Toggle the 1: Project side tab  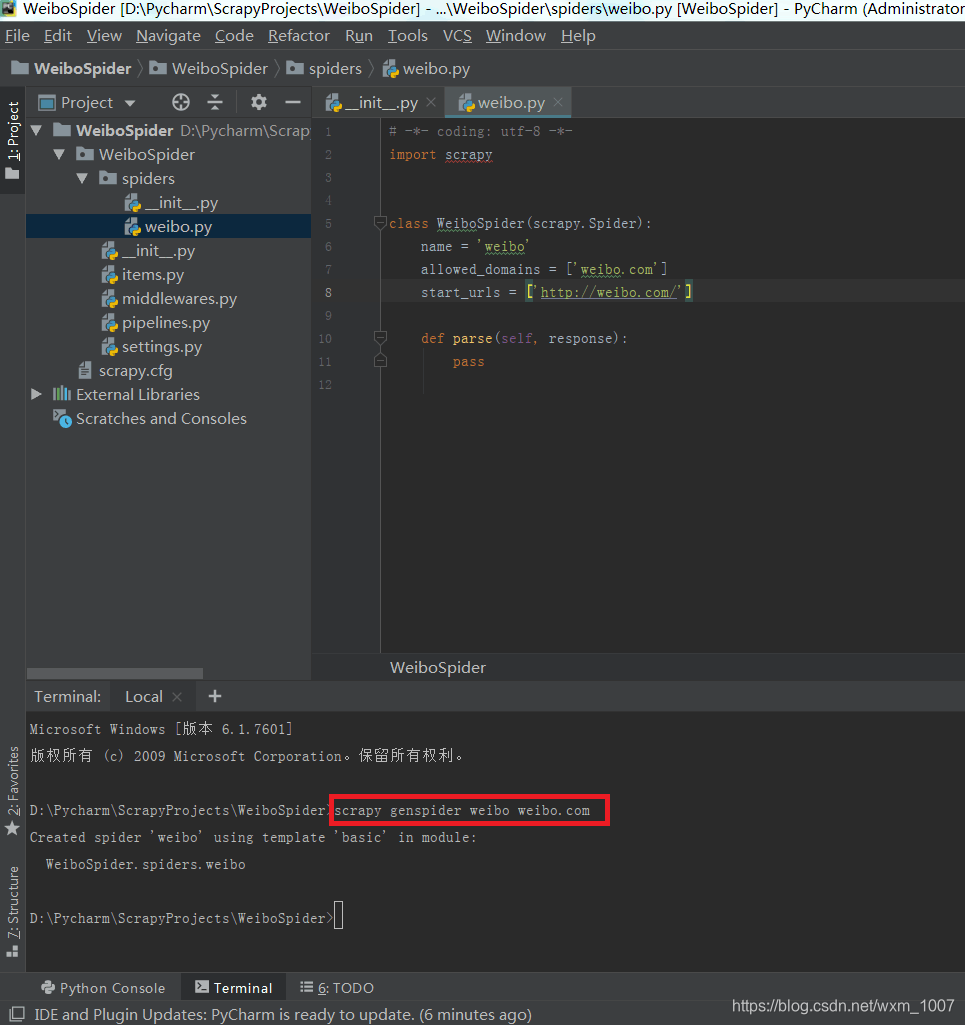[12, 141]
